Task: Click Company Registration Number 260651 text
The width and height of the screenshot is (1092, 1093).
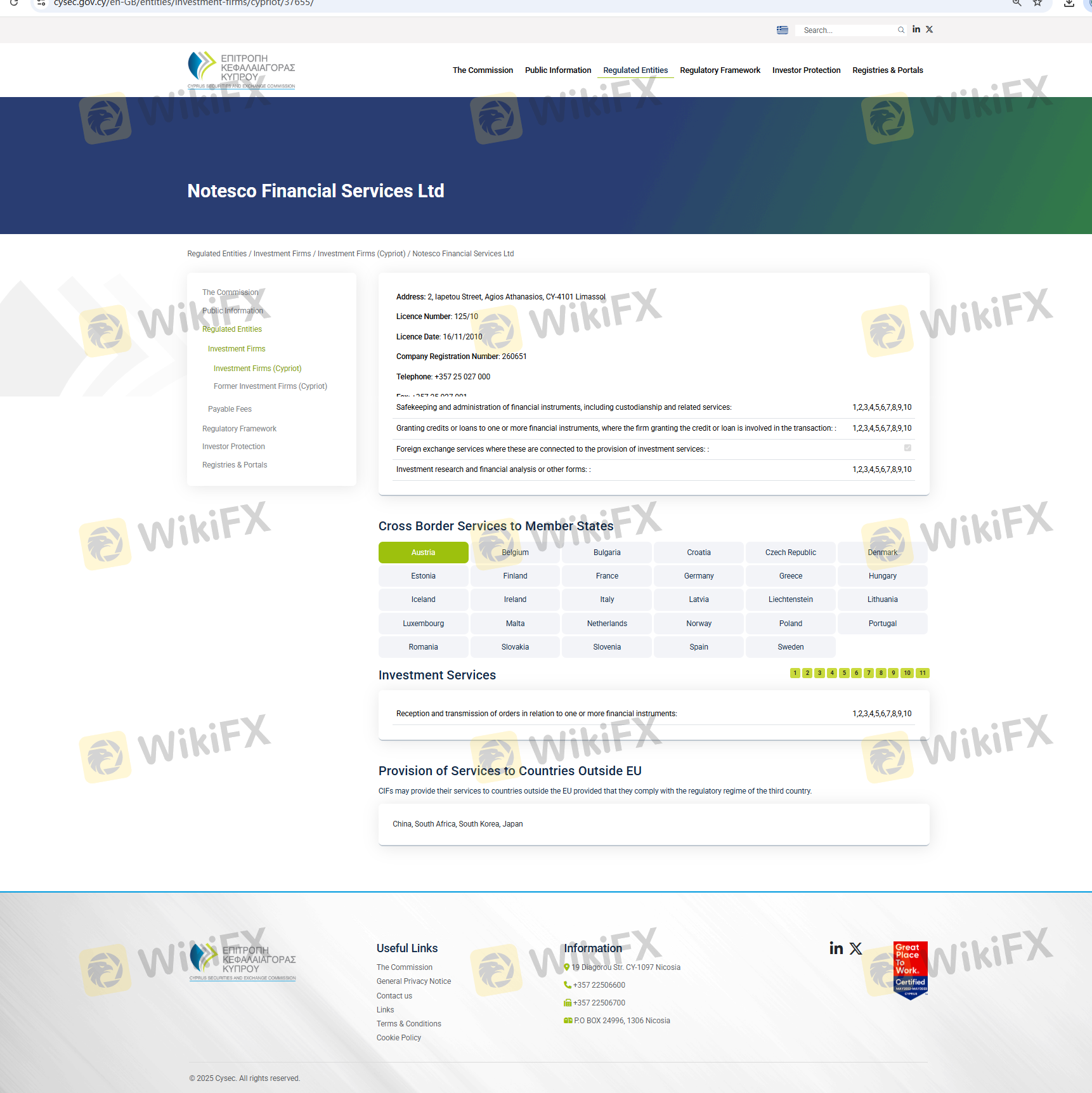Action: click(461, 357)
